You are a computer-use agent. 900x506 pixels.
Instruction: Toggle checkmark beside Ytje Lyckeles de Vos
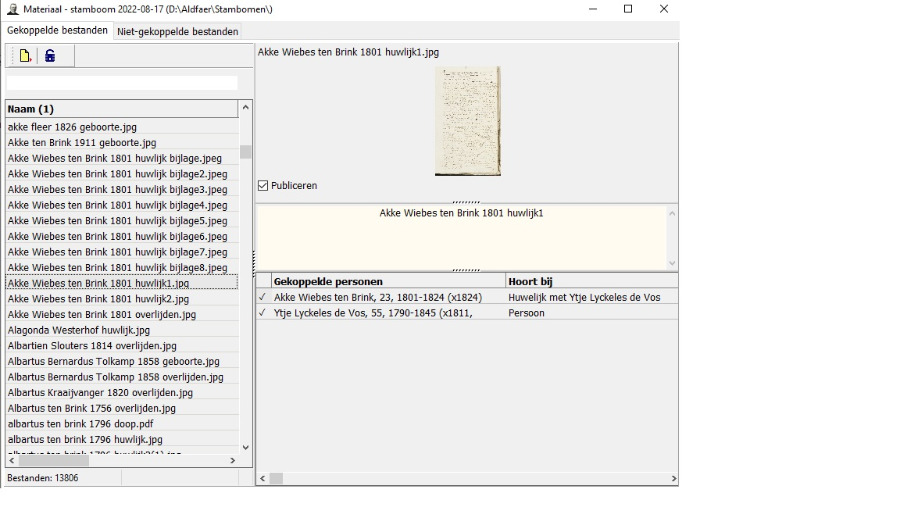[263, 313]
